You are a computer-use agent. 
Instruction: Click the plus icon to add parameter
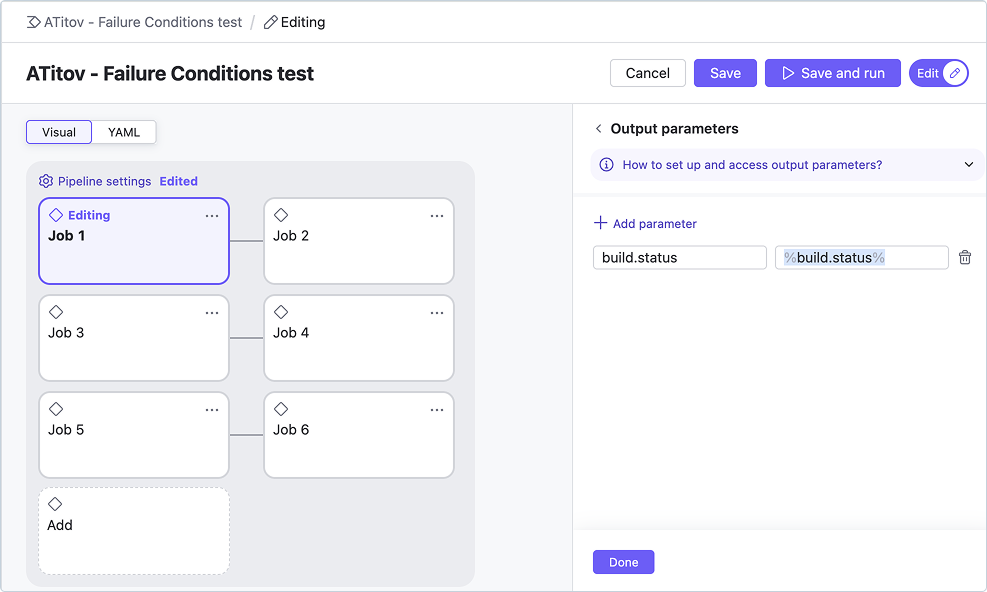pyautogui.click(x=601, y=223)
